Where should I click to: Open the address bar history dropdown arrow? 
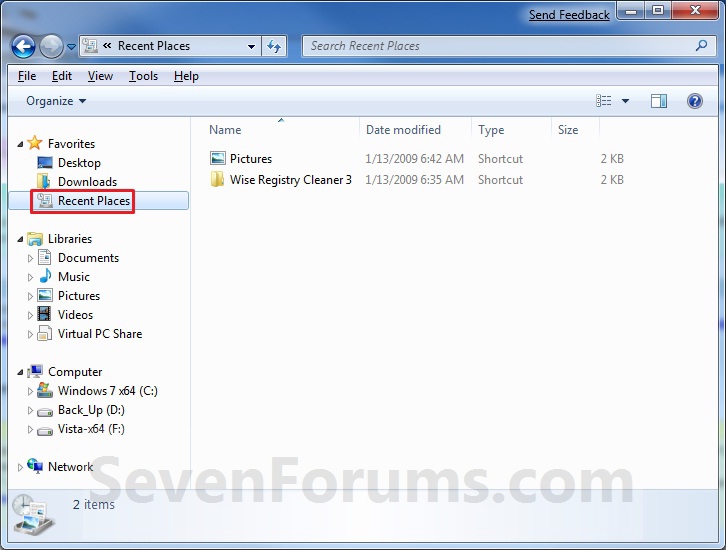click(251, 46)
